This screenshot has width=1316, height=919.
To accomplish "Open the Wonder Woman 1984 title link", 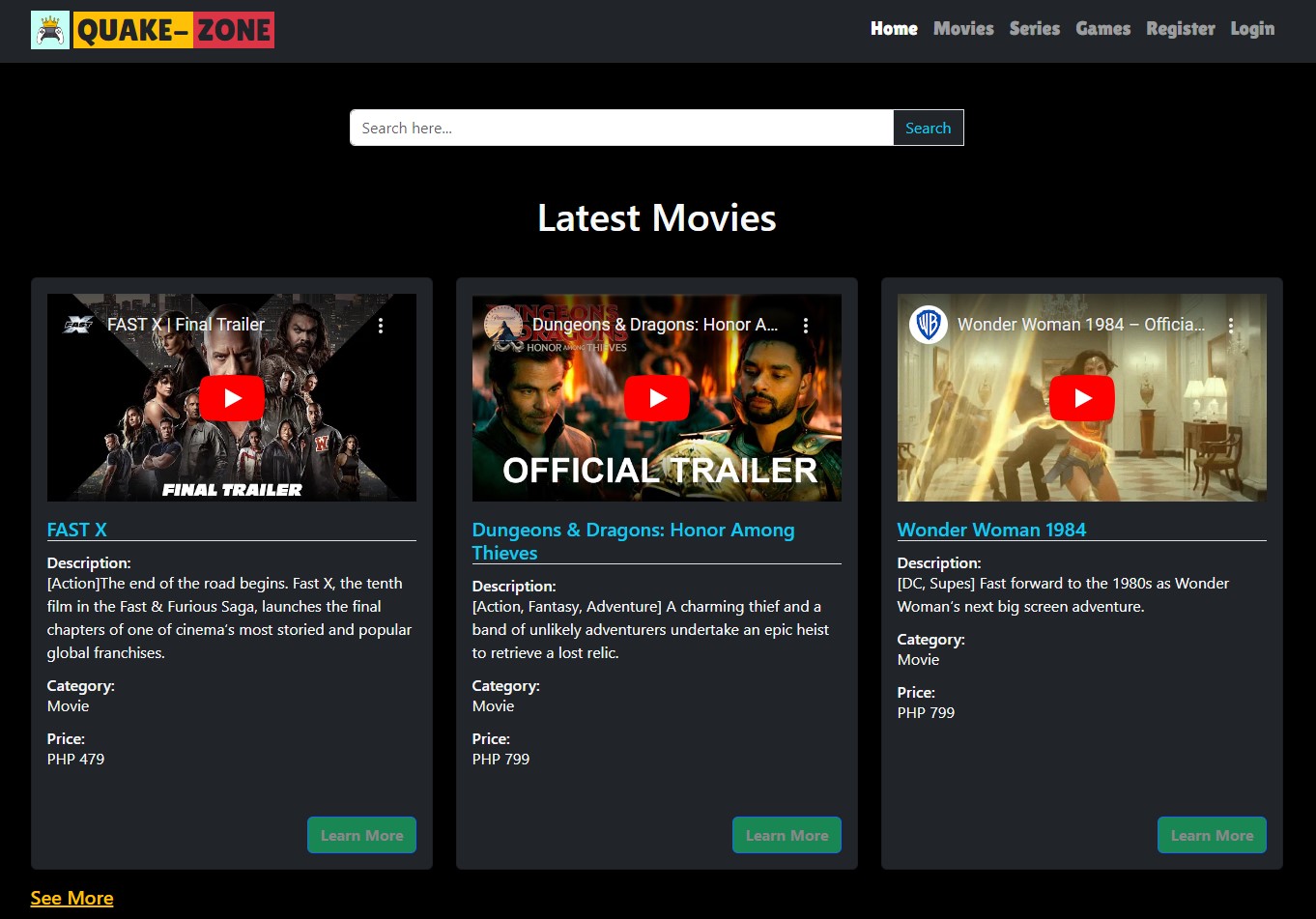I will 991,530.
